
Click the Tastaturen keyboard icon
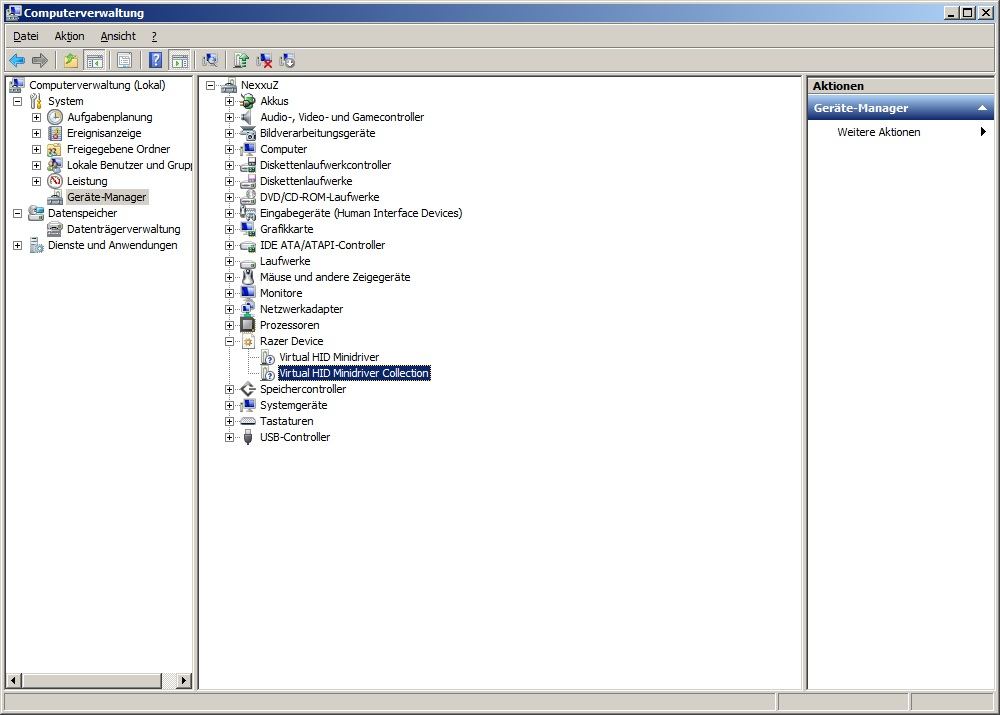point(247,421)
